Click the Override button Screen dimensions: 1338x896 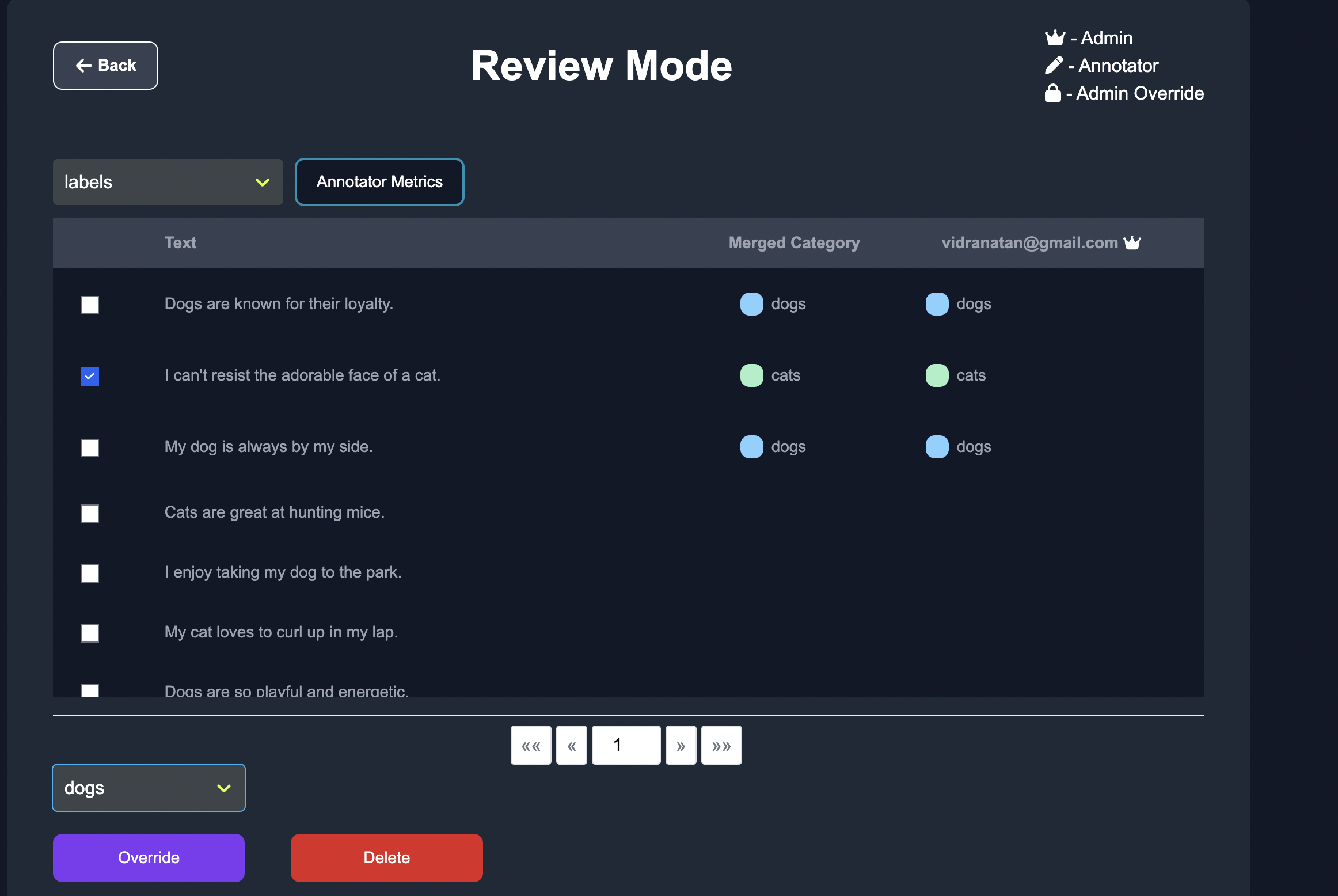click(x=149, y=857)
